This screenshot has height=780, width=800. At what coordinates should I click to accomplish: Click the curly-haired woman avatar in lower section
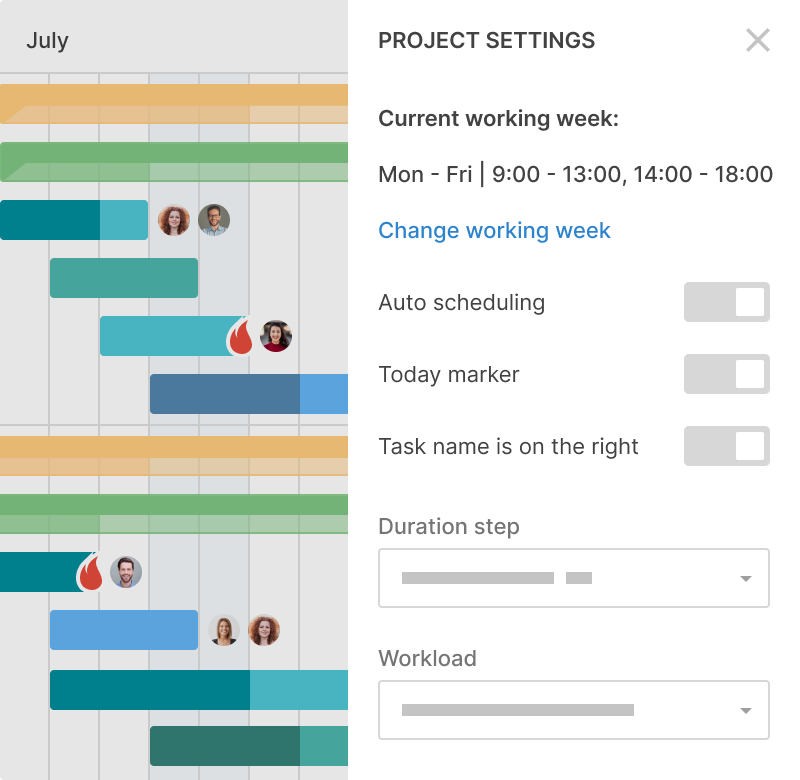coord(264,630)
